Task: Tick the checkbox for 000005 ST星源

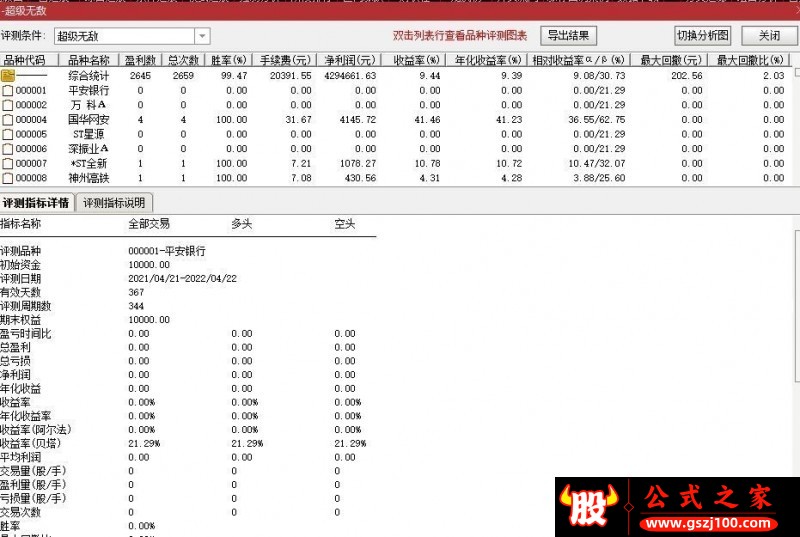Action: click(8, 135)
